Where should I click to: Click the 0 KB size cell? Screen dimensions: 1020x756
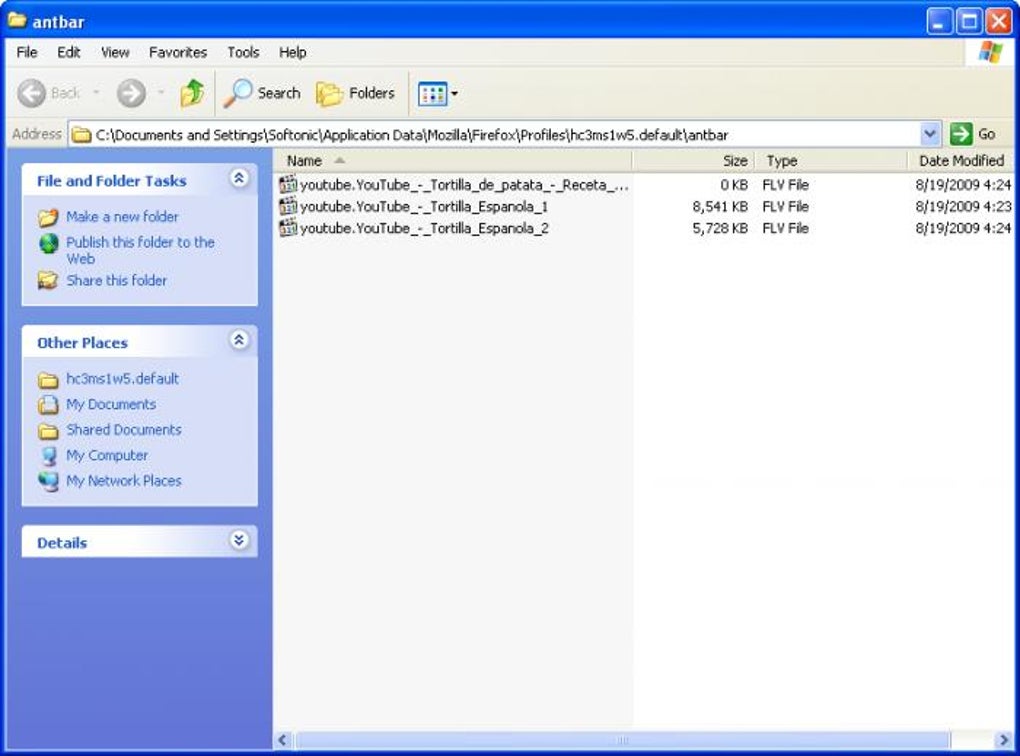coord(734,185)
